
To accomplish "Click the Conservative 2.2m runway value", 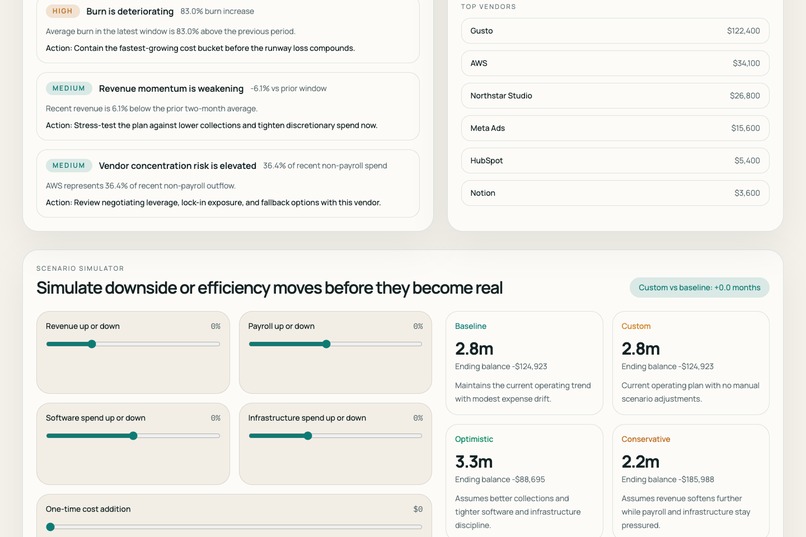I will pyautogui.click(x=640, y=461).
